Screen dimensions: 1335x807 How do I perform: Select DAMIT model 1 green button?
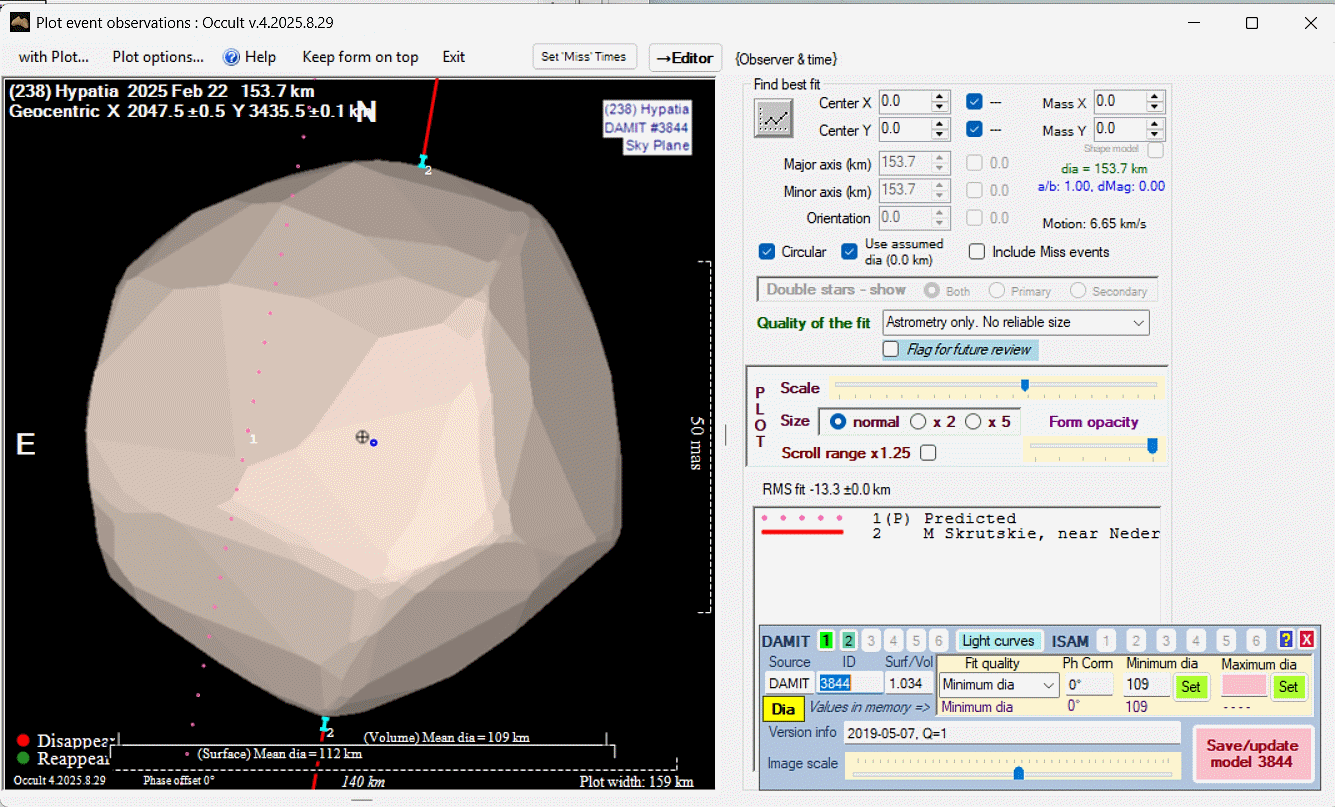click(826, 640)
